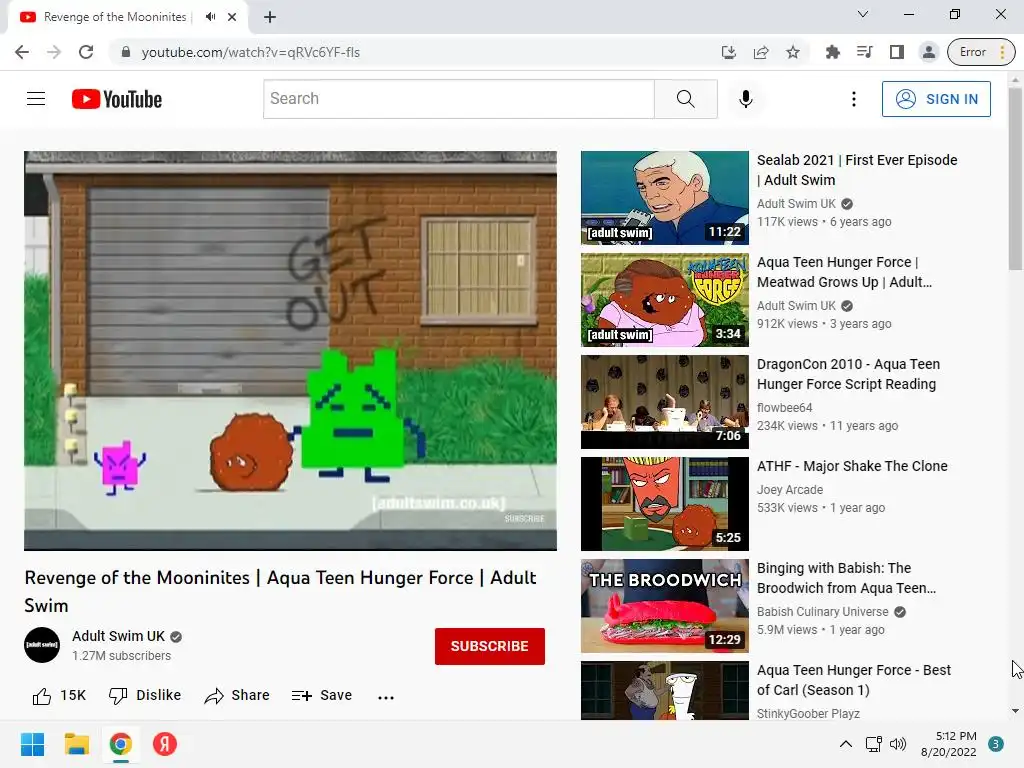Open Adult Swim UK channel name link
The height and width of the screenshot is (768, 1024).
(118, 636)
